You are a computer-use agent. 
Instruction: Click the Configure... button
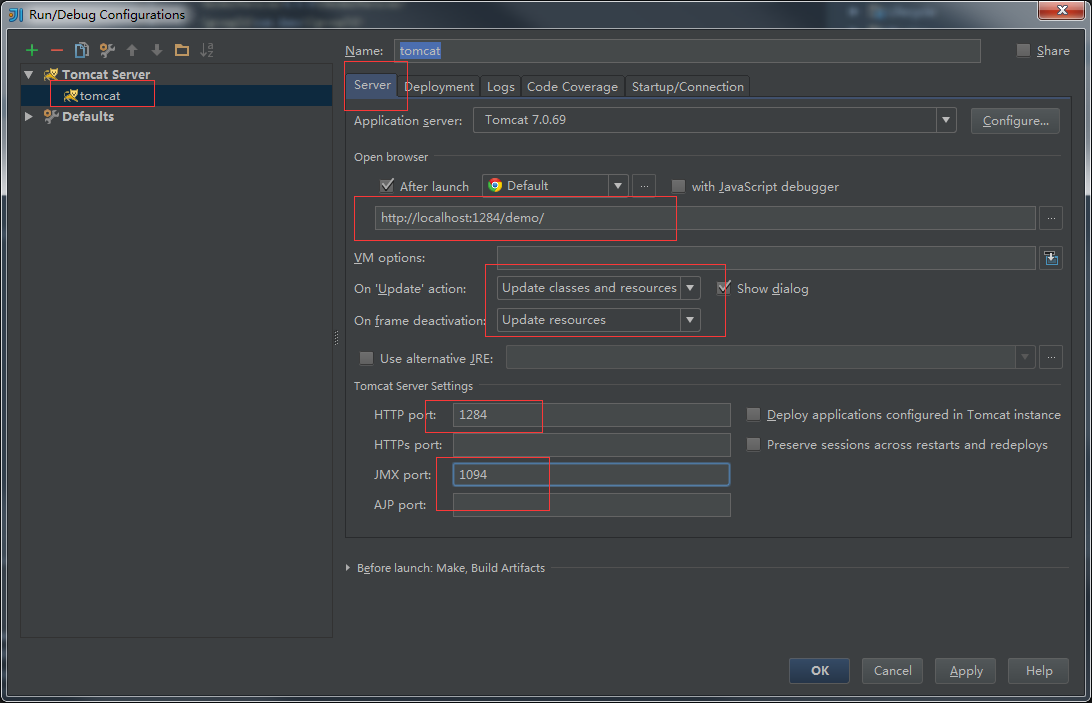pos(1015,121)
